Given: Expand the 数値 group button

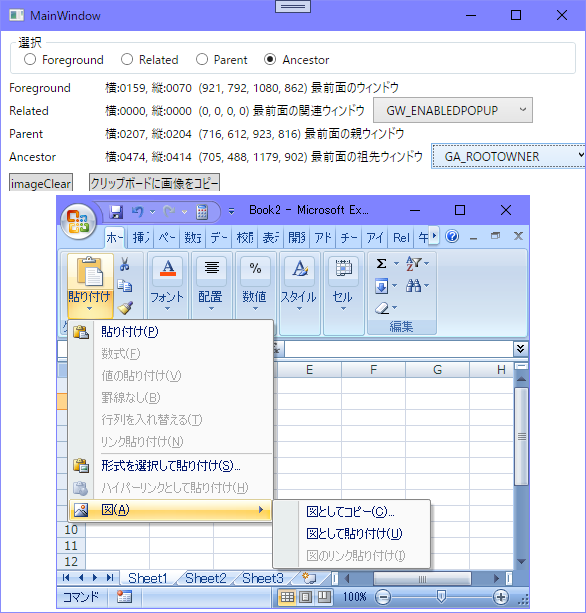Looking at the screenshot, I should click(x=255, y=284).
